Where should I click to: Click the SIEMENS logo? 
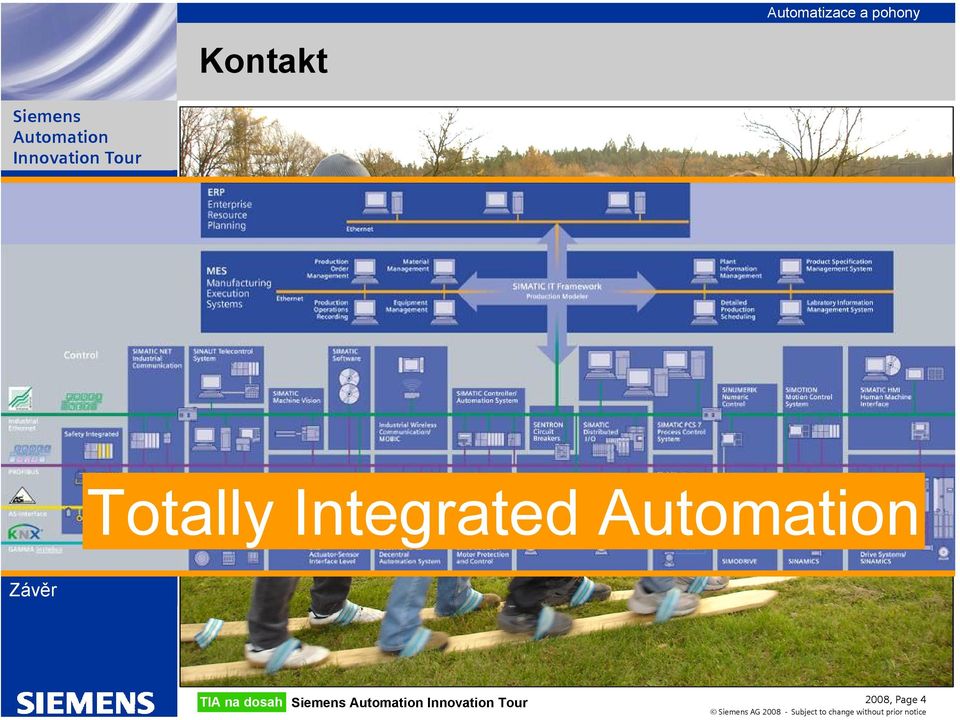[x=85, y=703]
